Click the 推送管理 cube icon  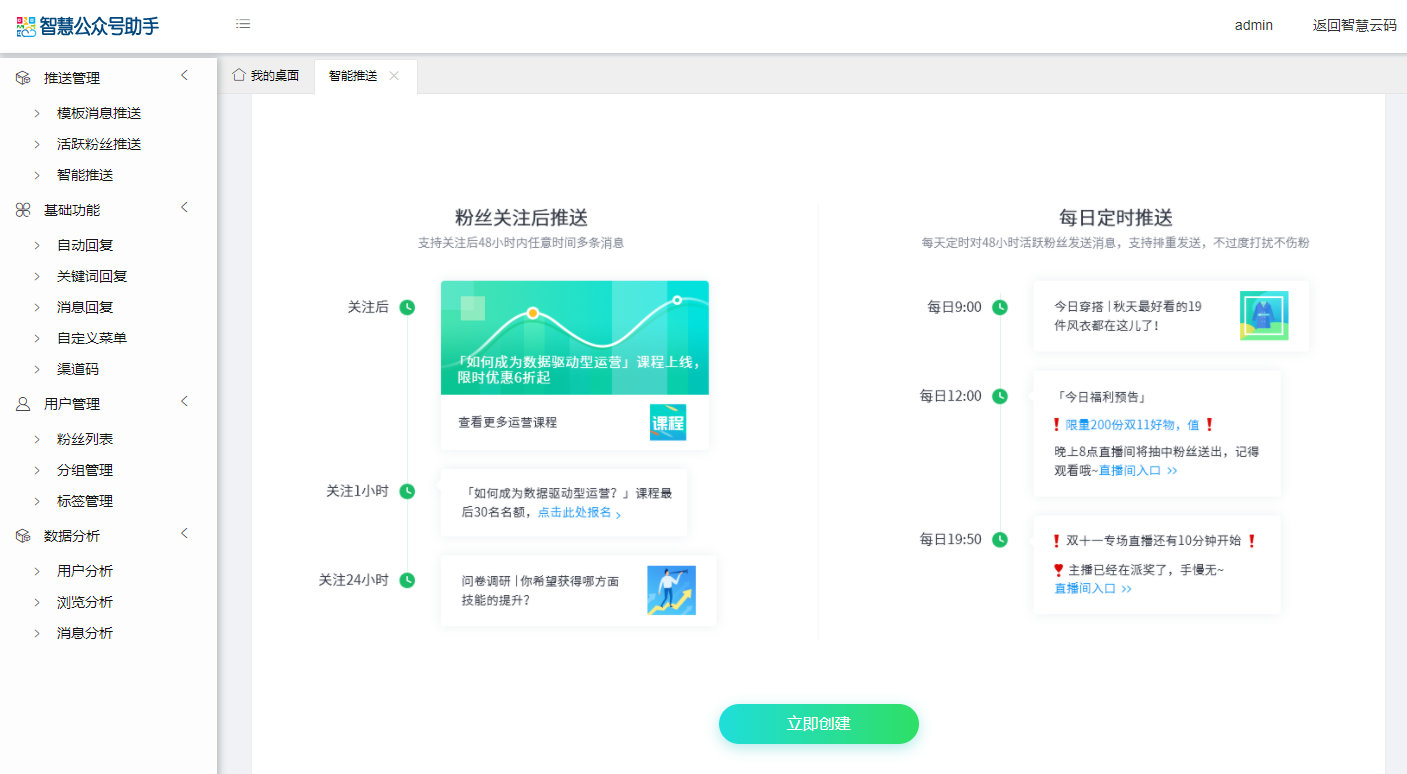[x=23, y=78]
